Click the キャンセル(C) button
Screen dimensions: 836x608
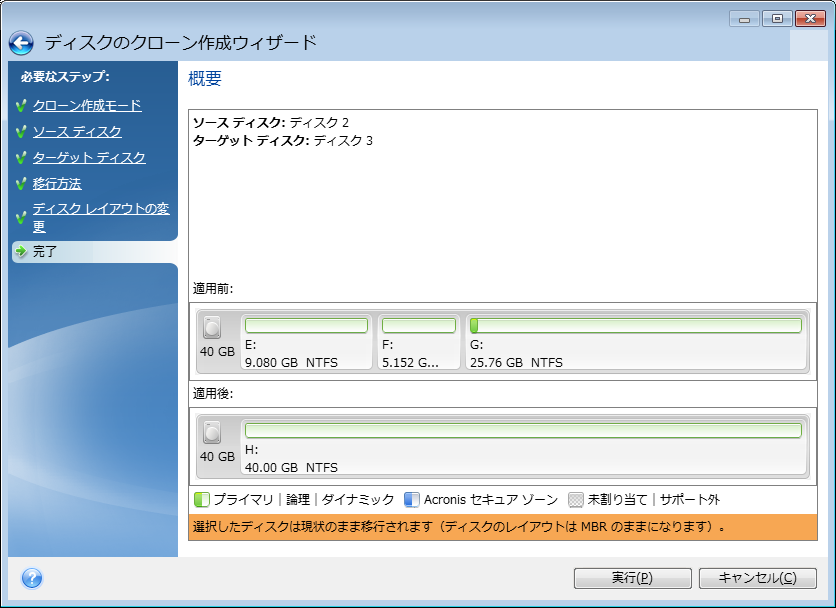click(758, 578)
